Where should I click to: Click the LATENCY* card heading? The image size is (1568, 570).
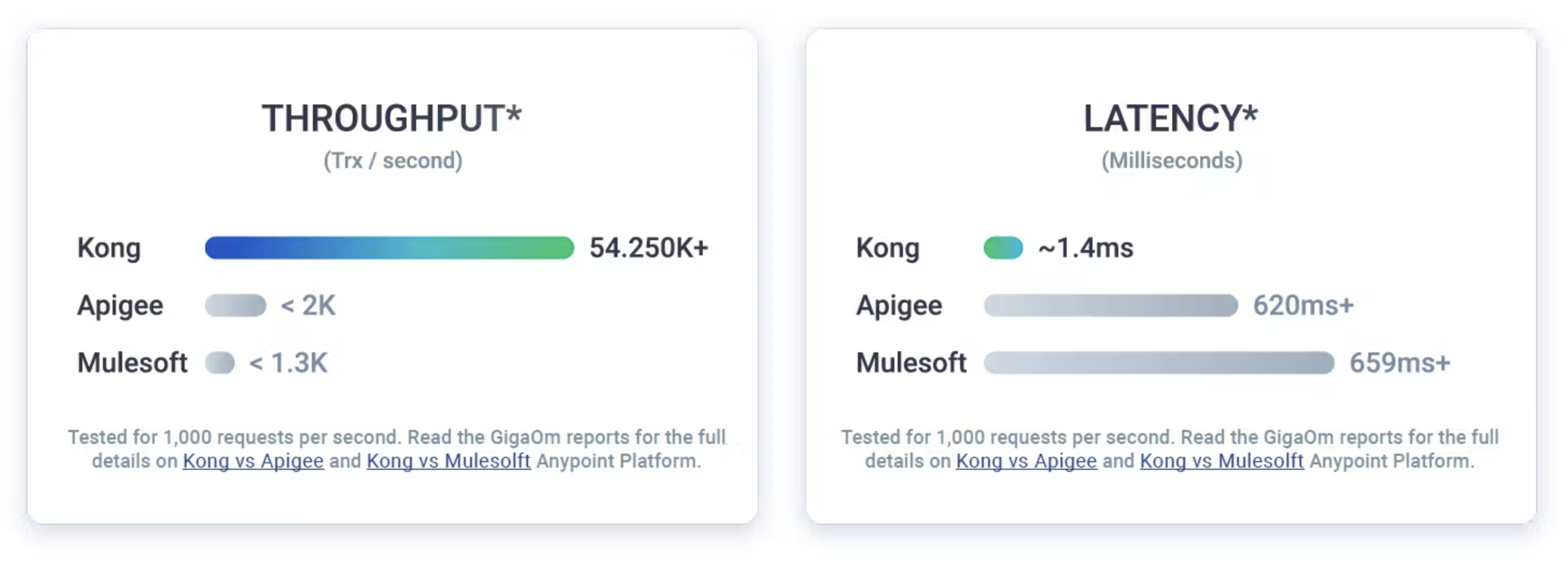[1170, 118]
